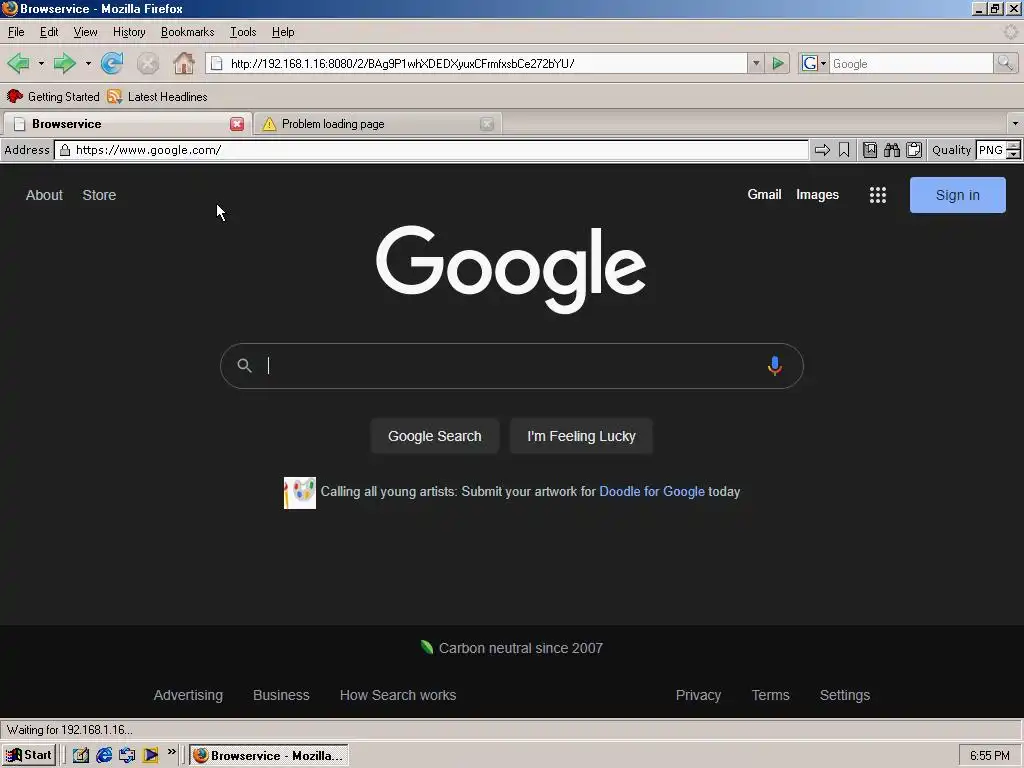Viewport: 1024px width, 768px height.
Task: Close the Browservice tab
Action: (237, 124)
